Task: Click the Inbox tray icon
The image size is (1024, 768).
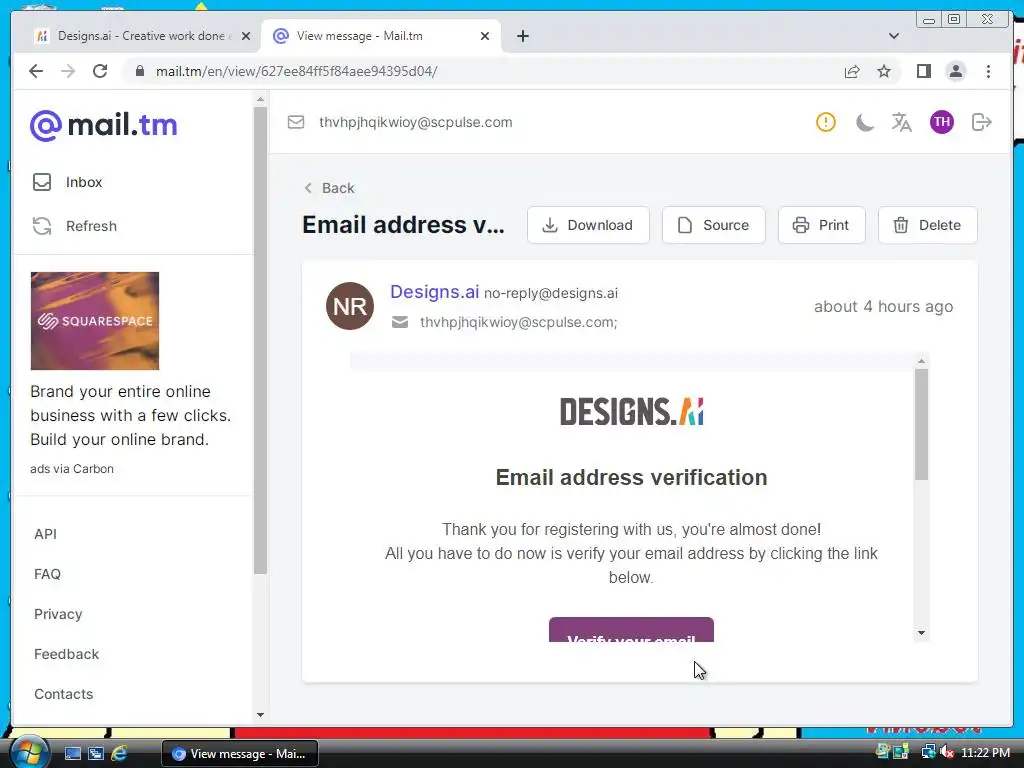Action: pyautogui.click(x=42, y=182)
